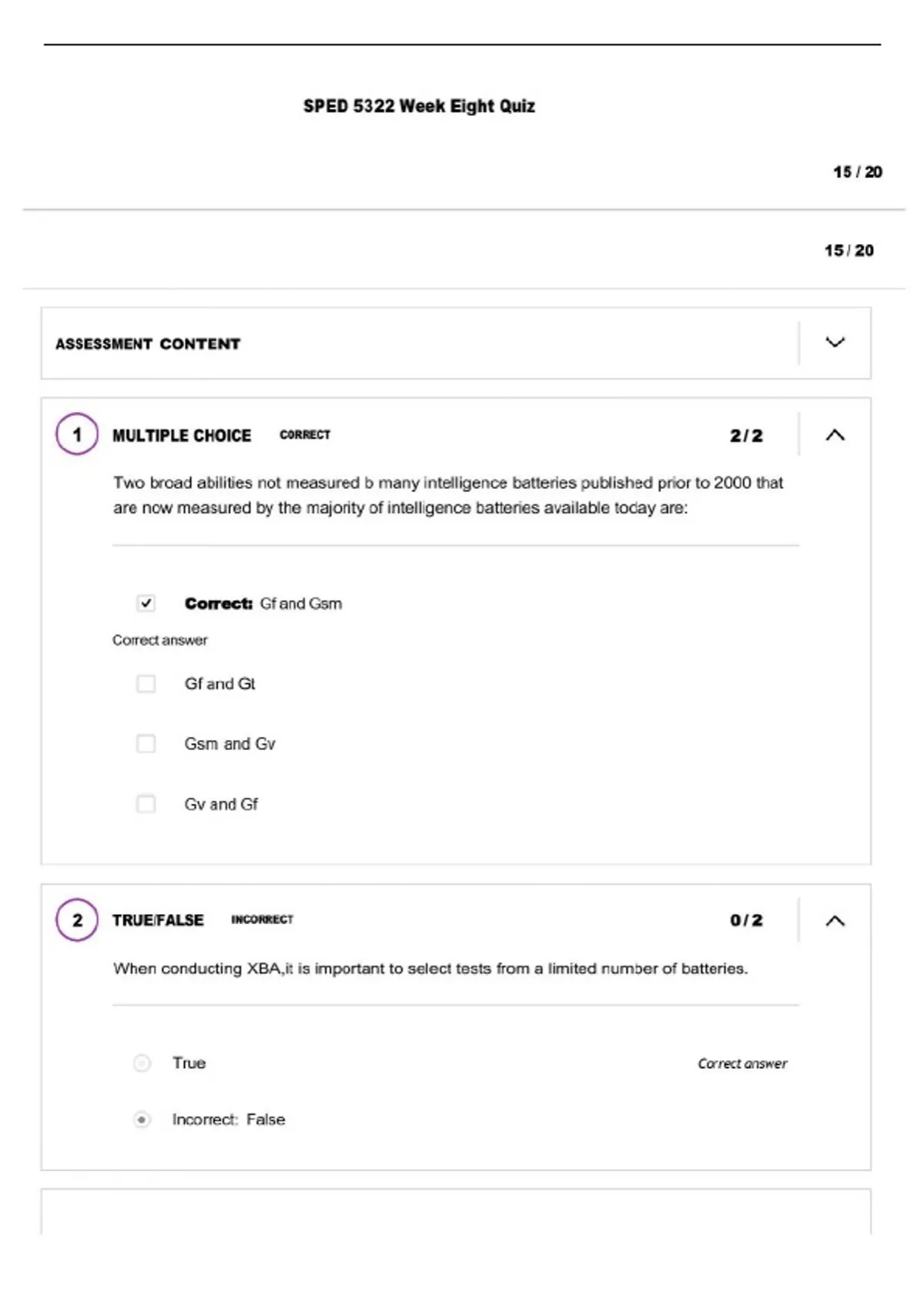Viewport: 924px width, 1309px height.
Task: Click the top 15 / 20 total score
Action: point(858,172)
